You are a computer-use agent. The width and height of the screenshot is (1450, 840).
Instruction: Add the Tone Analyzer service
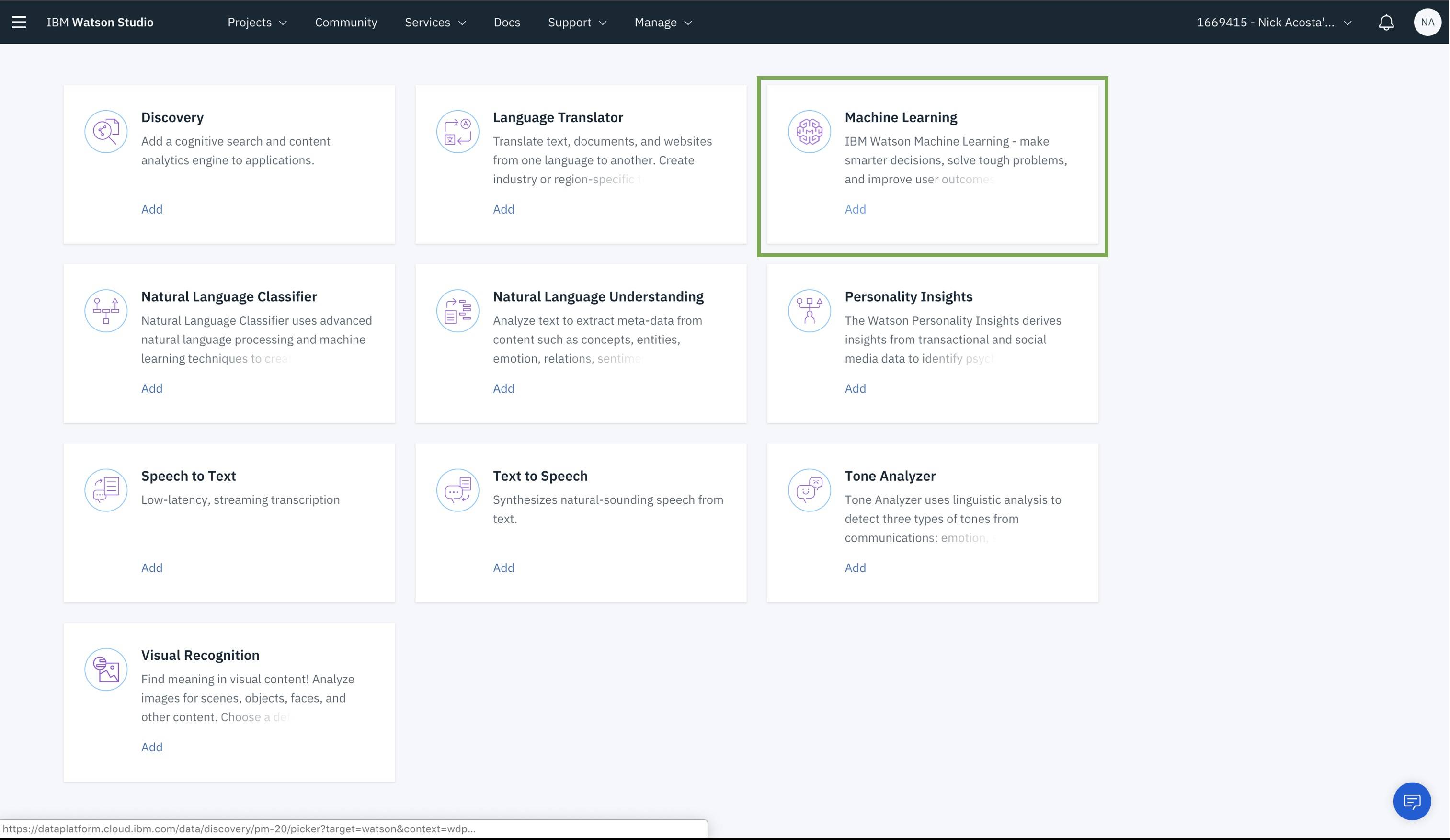pos(855,568)
